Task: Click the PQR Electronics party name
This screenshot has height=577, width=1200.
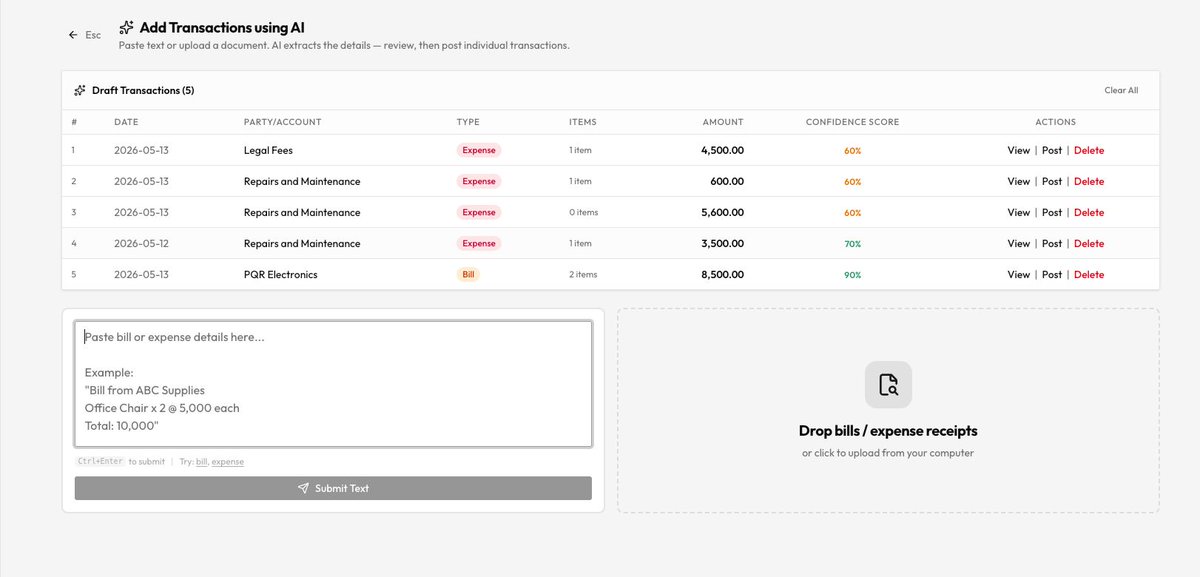Action: click(x=281, y=274)
